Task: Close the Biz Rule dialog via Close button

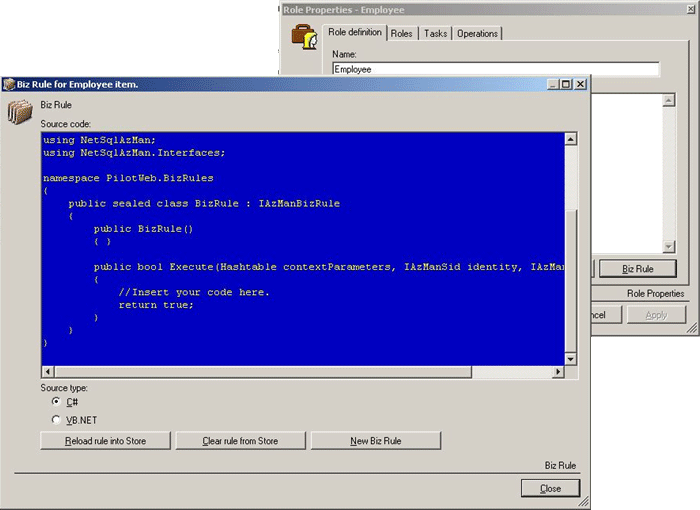Action: pyautogui.click(x=550, y=489)
